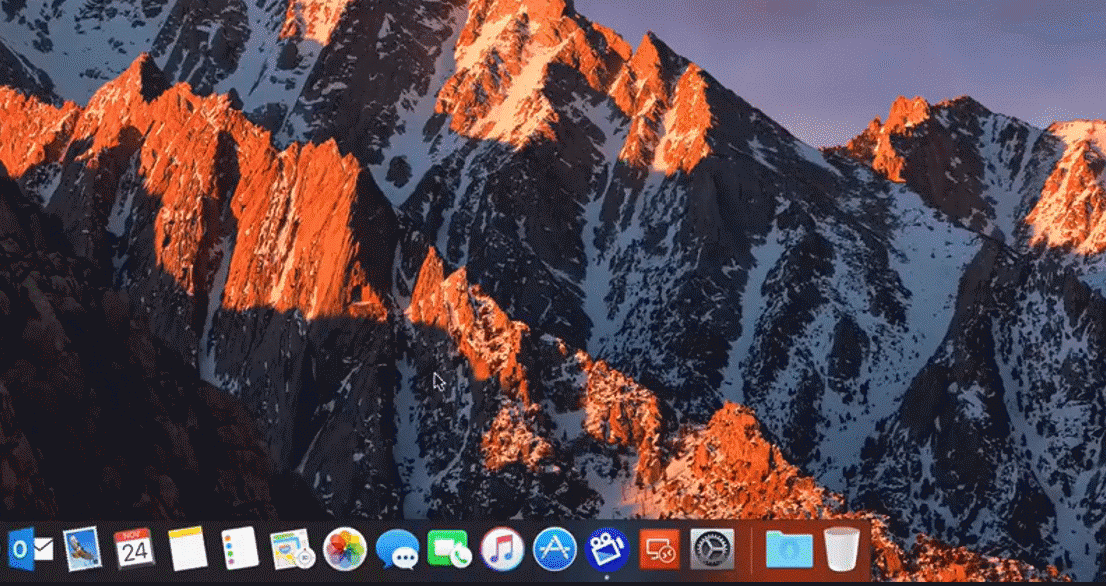Screen dimensions: 1106x586
Task: Open the Trash in the dock
Action: point(842,548)
